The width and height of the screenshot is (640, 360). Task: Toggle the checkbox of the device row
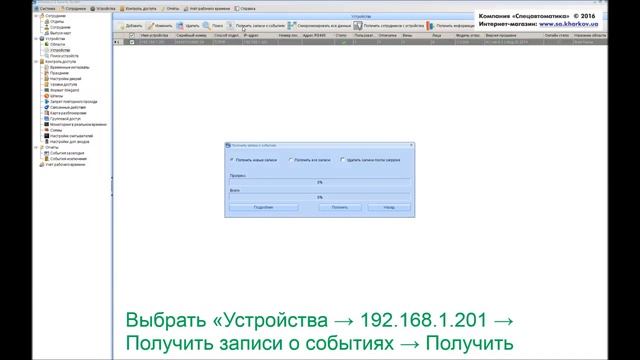pyautogui.click(x=131, y=42)
